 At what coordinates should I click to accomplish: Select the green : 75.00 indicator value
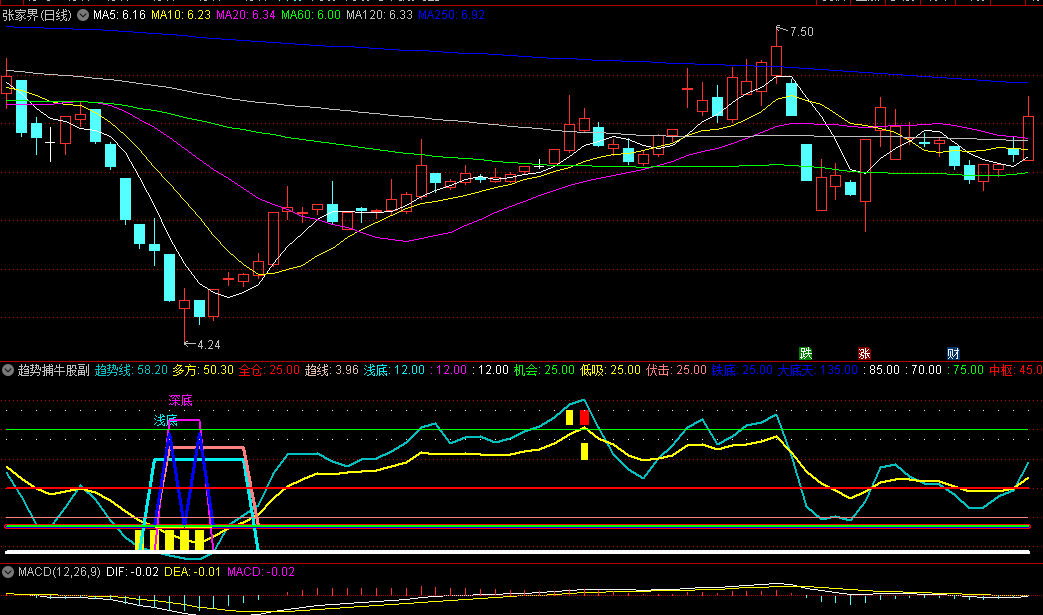tap(965, 370)
